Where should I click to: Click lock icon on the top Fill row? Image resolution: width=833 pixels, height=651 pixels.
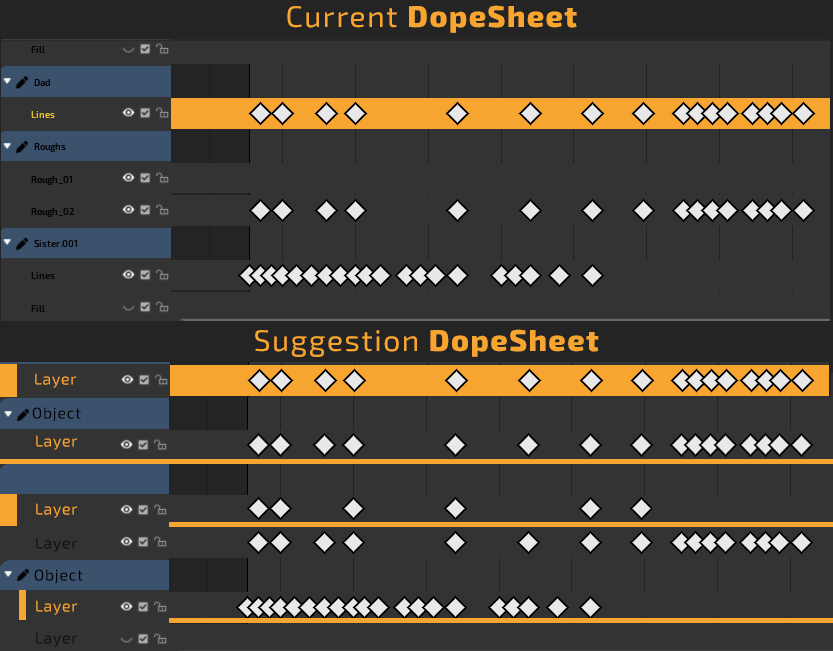coord(162,49)
